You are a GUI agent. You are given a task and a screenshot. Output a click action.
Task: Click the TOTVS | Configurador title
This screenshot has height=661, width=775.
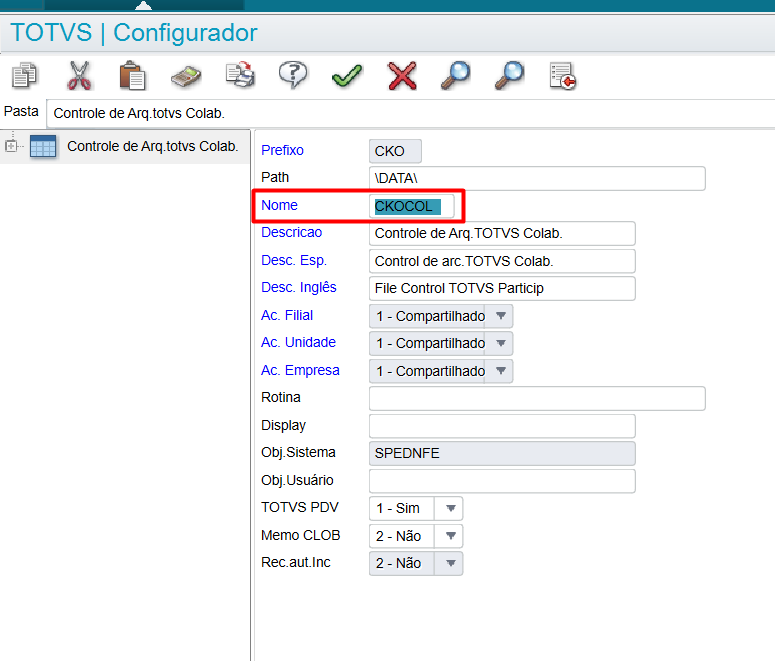[x=134, y=33]
